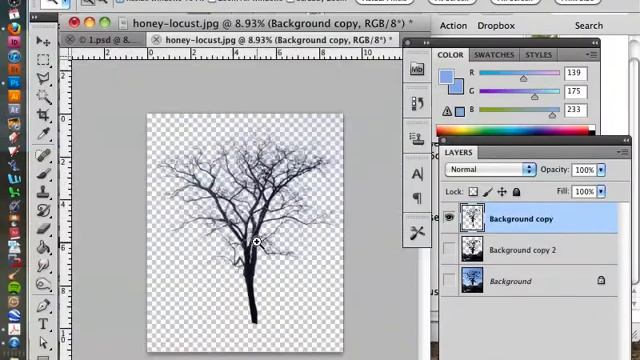The height and width of the screenshot is (360, 640).
Task: Open the Normal blend mode dropdown
Action: 490,169
